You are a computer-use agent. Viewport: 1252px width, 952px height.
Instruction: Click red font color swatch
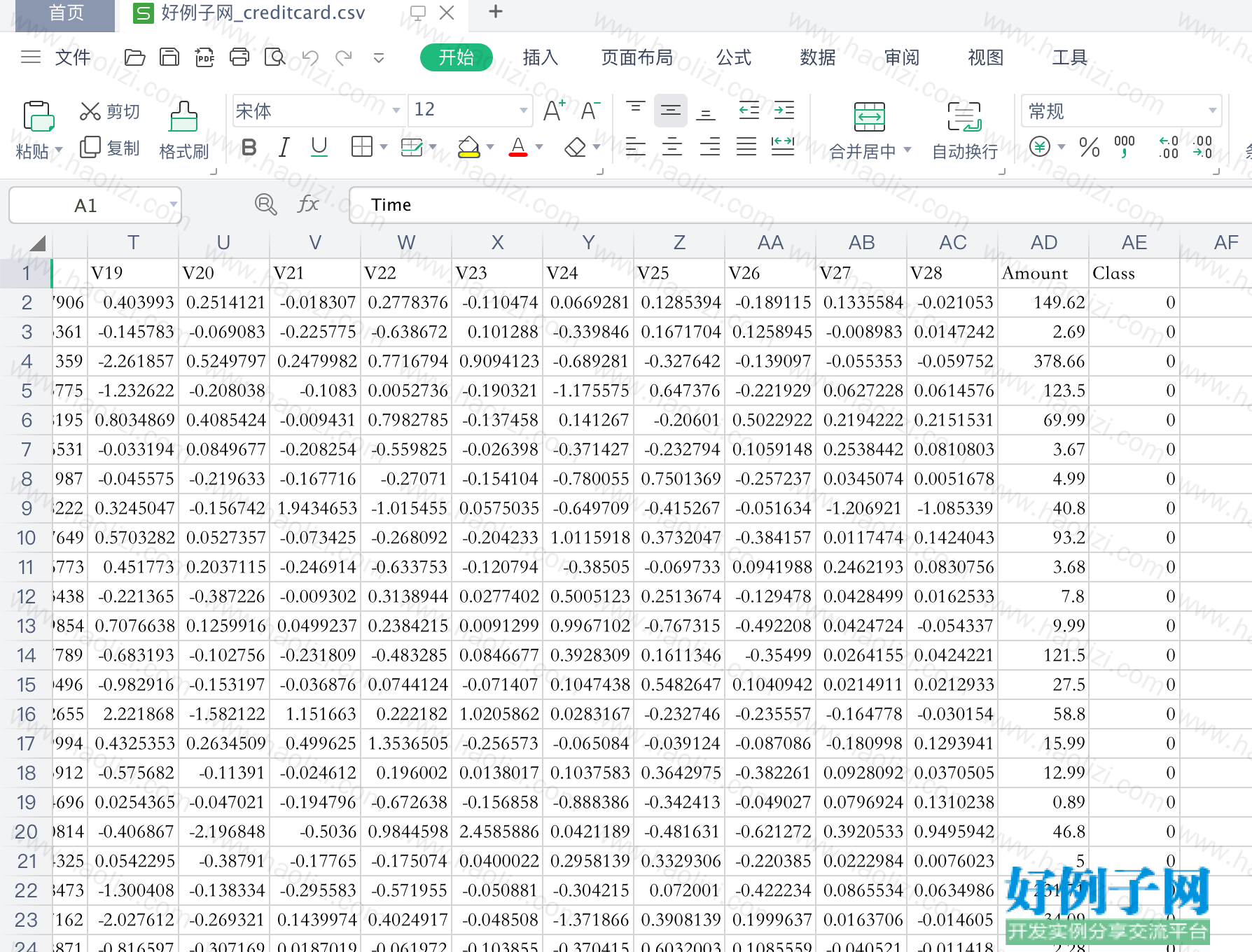pos(518,147)
